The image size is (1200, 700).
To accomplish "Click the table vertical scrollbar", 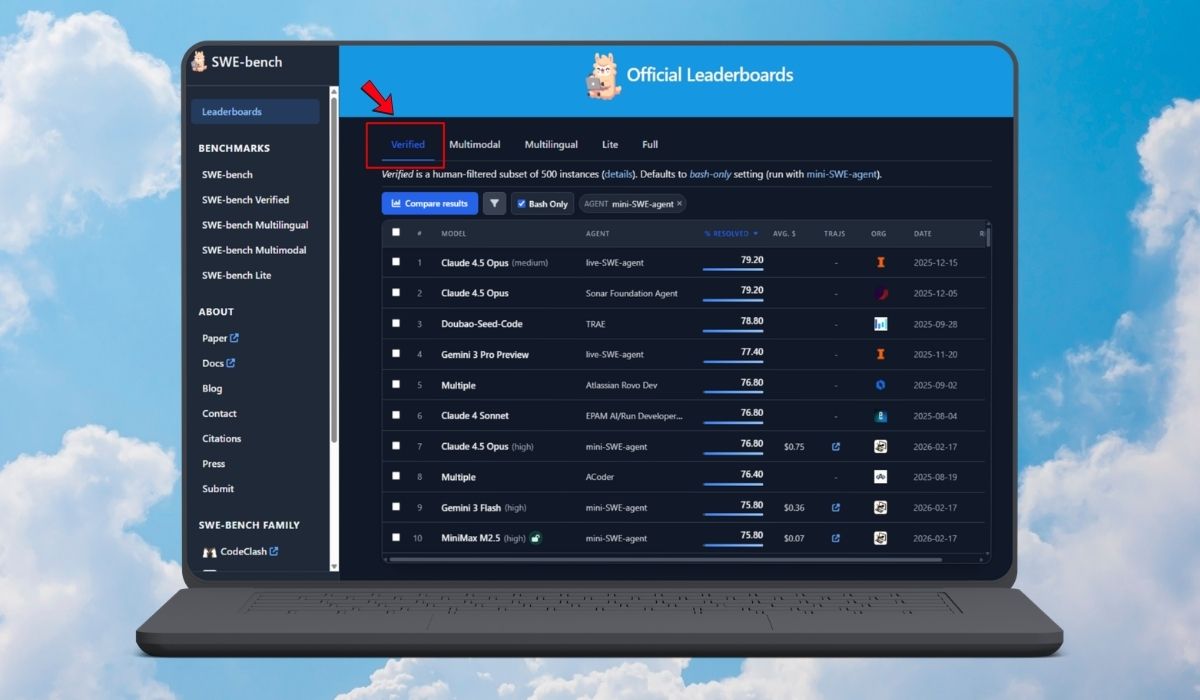I will (989, 236).
